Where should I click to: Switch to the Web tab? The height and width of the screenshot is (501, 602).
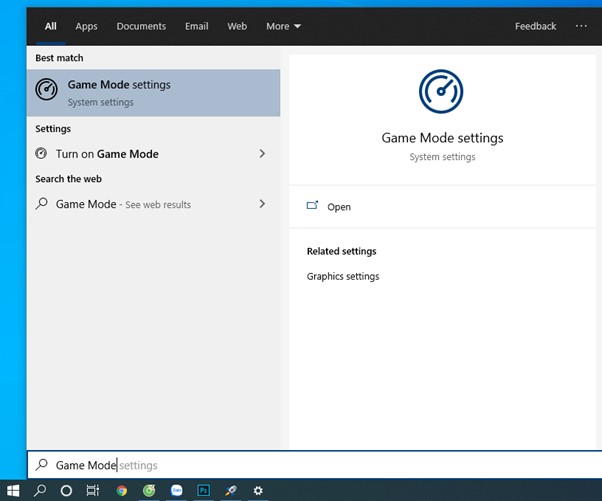coord(237,26)
